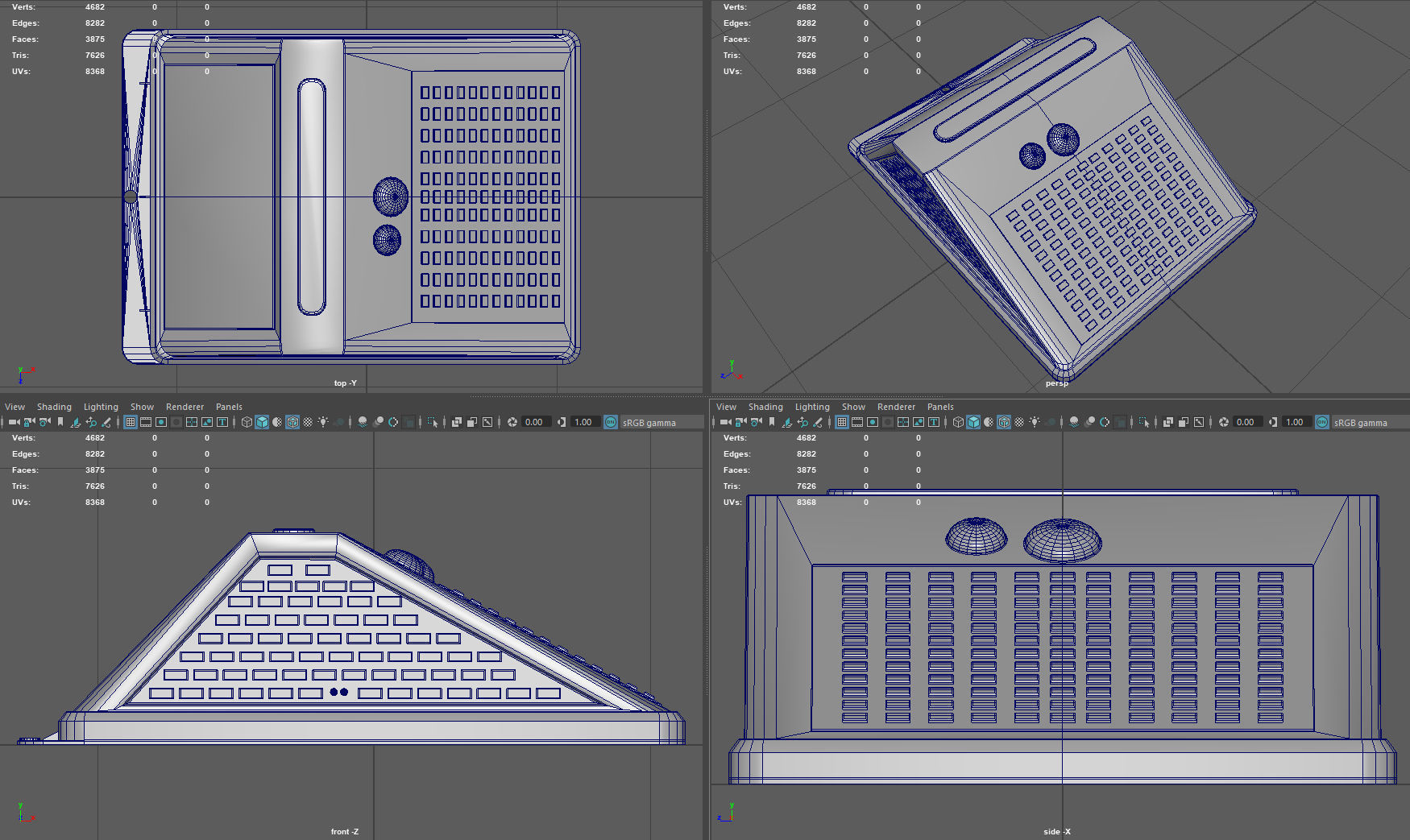Open Panels menu in side view panel
This screenshot has height=840, width=1410.
(x=940, y=407)
